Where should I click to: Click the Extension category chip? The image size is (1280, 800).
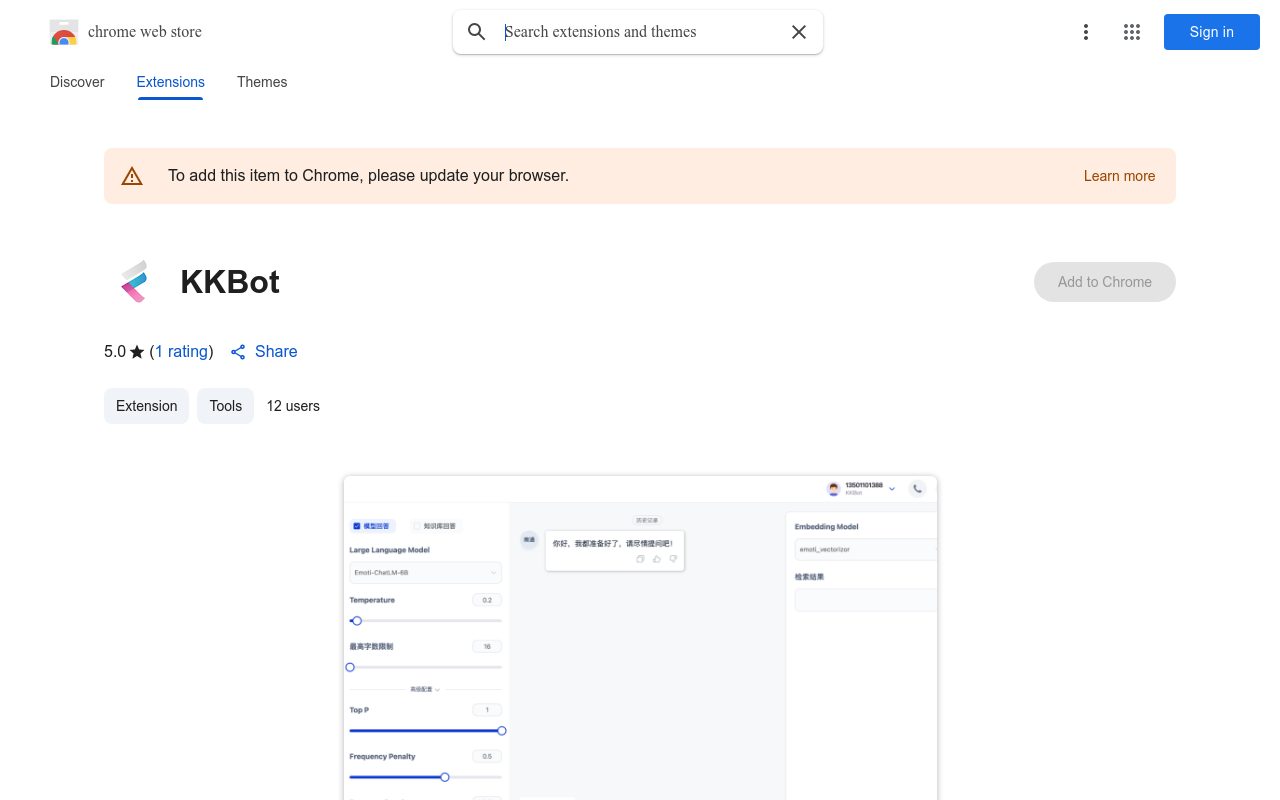146,406
